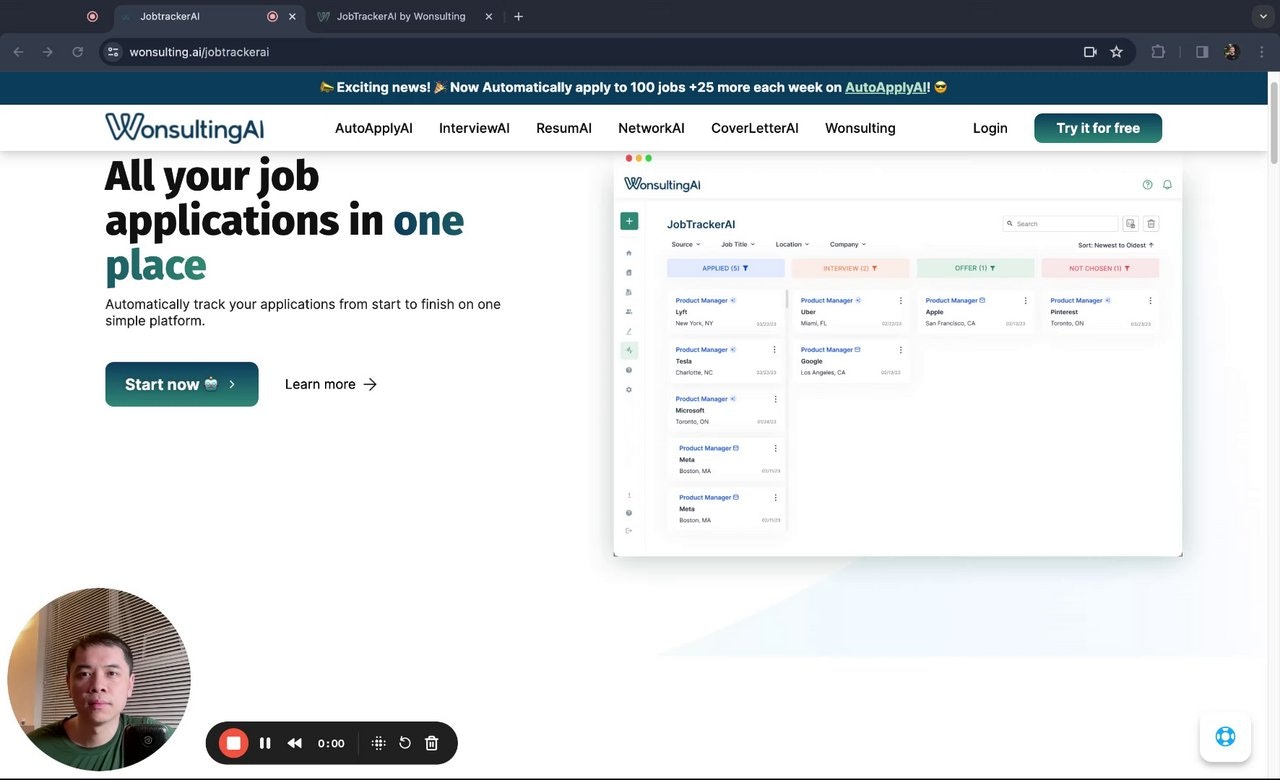Click inside the JobTrackerAI search field

[1060, 223]
